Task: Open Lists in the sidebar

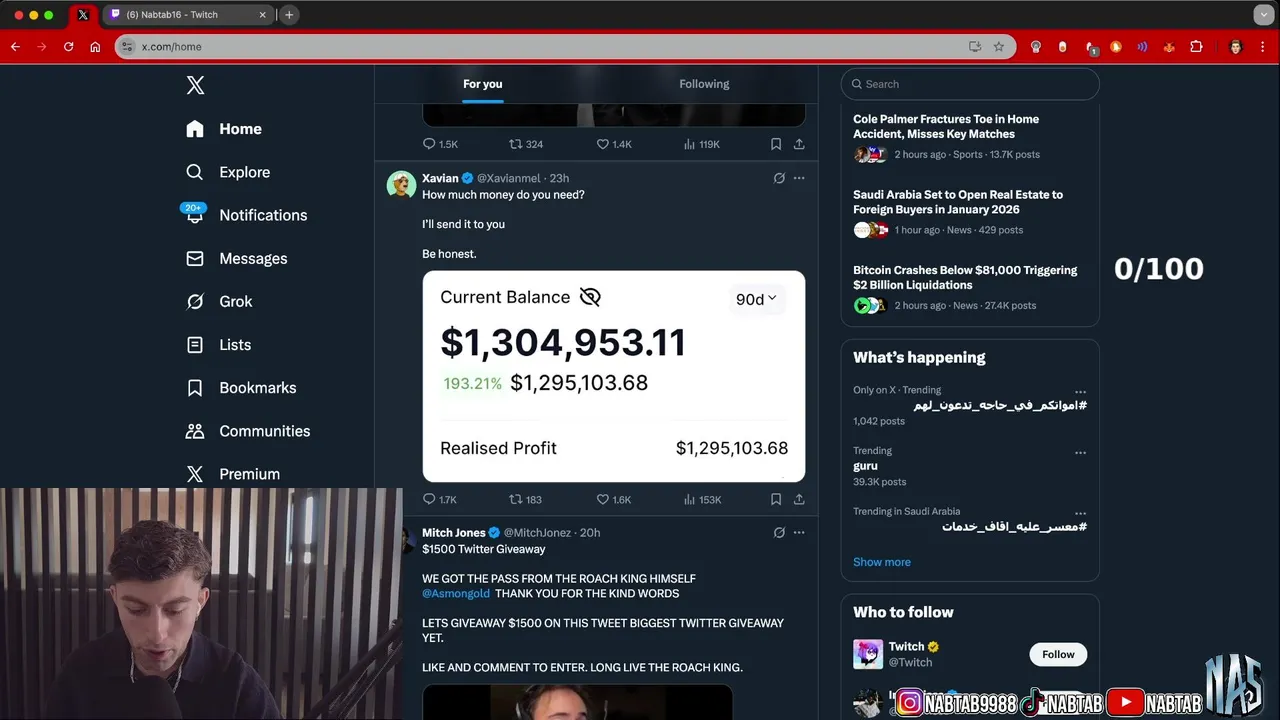Action: tap(218, 344)
